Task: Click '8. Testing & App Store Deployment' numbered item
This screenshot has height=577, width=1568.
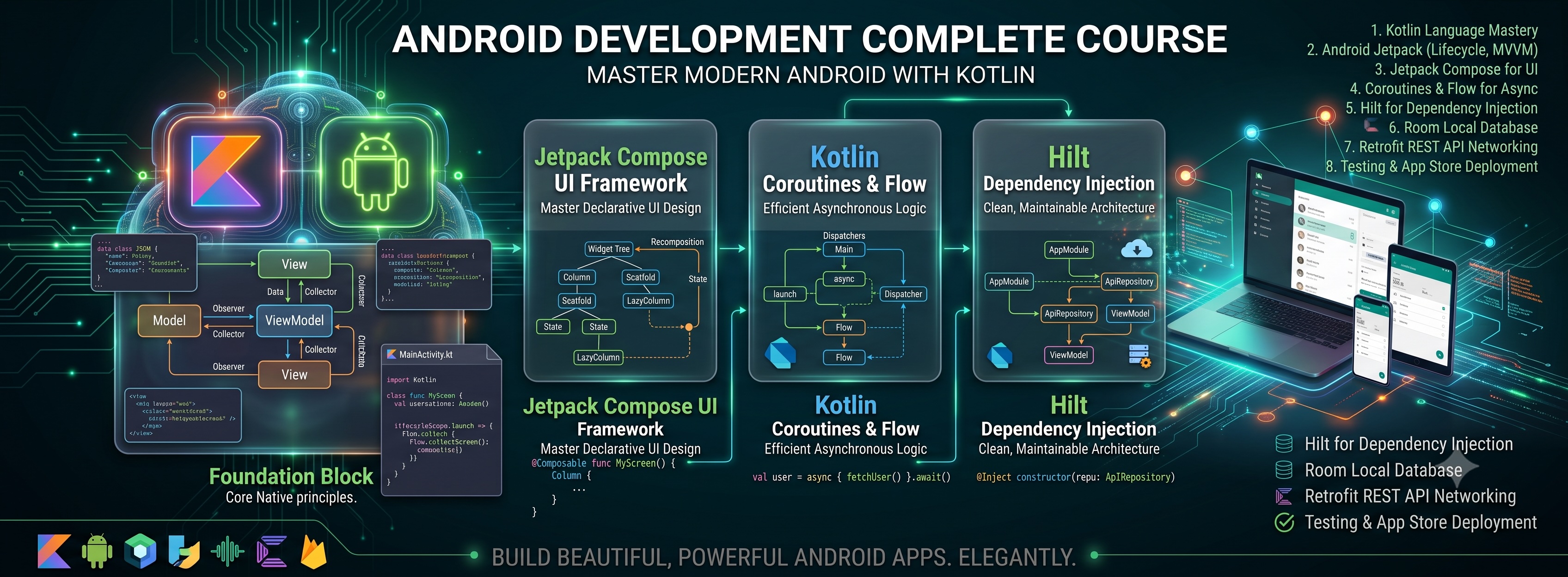Action: click(1432, 167)
